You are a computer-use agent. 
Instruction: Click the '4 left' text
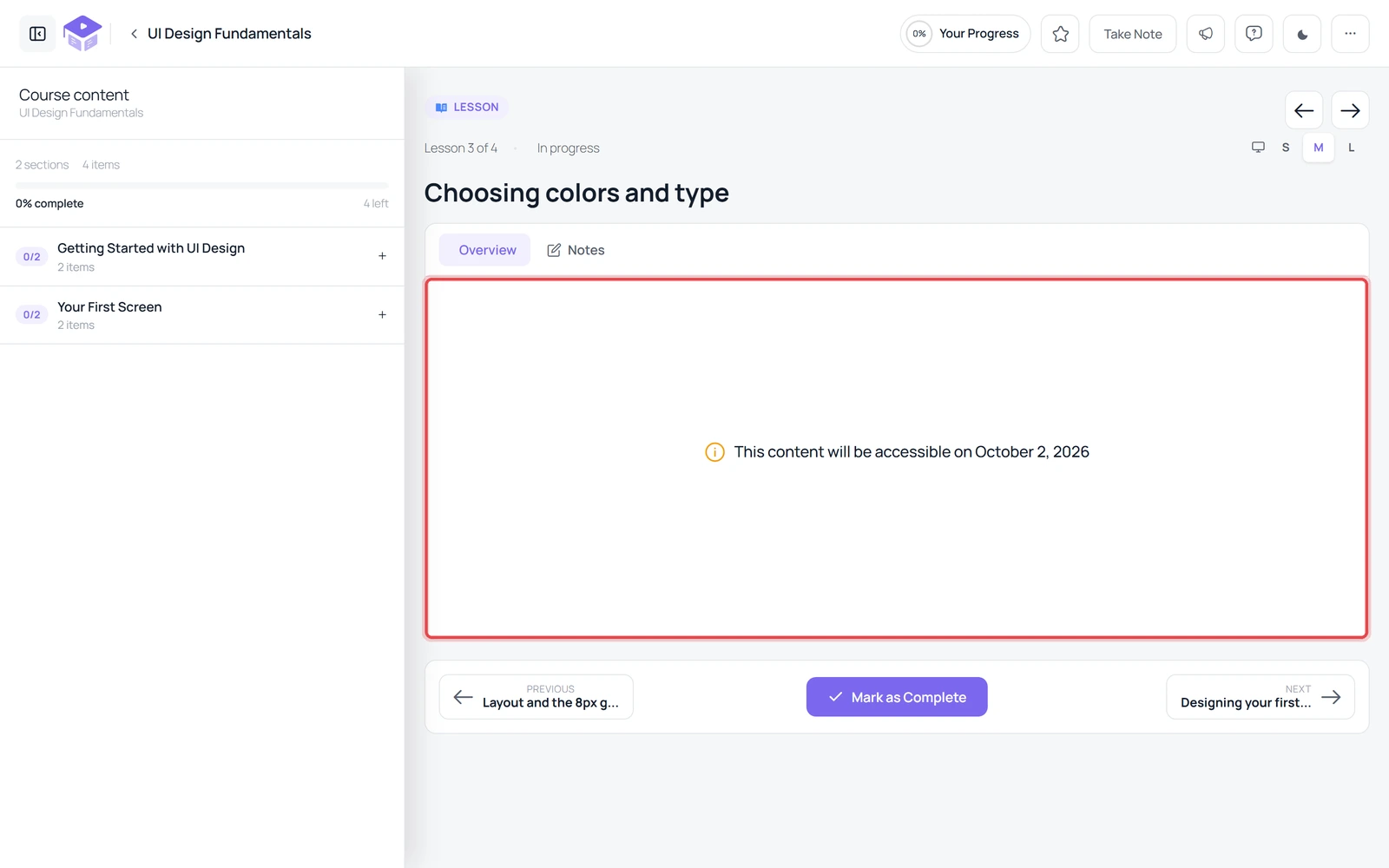tap(376, 203)
